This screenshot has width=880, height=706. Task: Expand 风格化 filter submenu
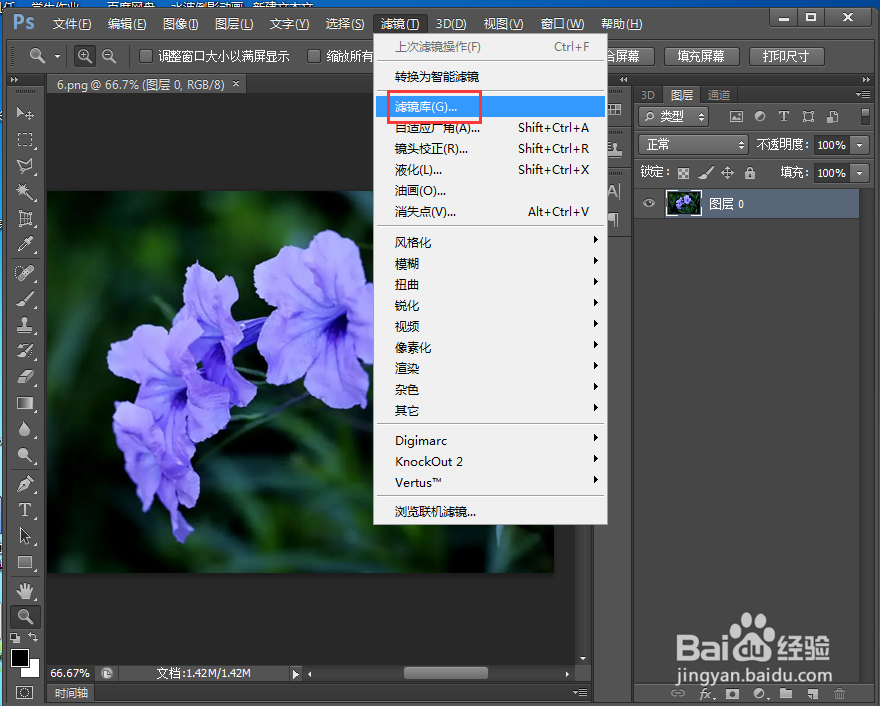point(490,242)
